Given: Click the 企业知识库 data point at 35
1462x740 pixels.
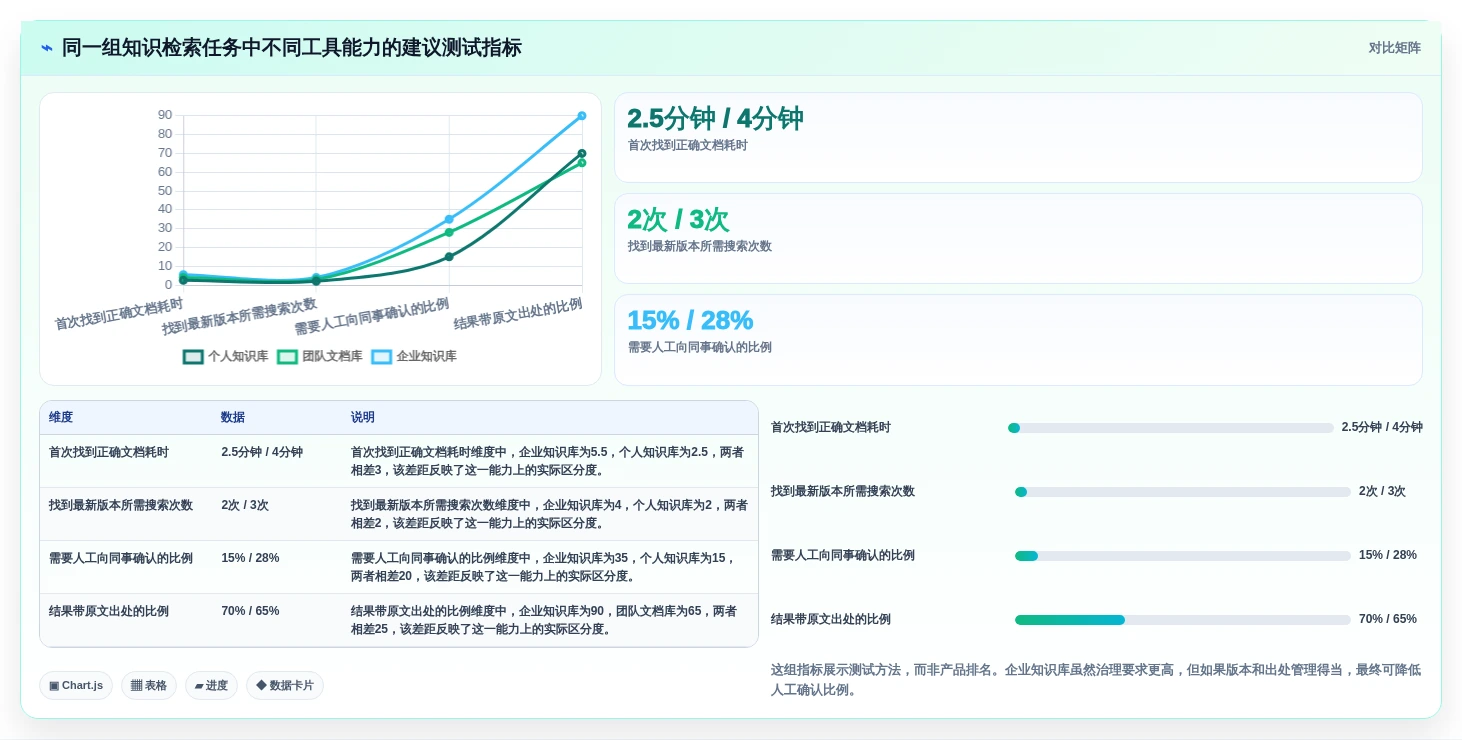Looking at the screenshot, I should coord(449,219).
